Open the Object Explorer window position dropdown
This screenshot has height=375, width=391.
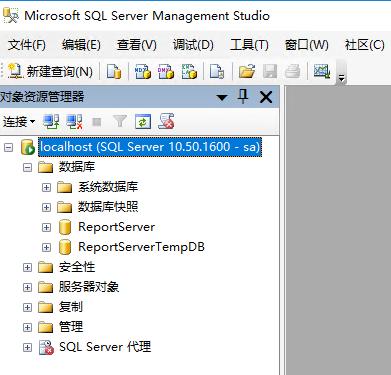pos(222,97)
